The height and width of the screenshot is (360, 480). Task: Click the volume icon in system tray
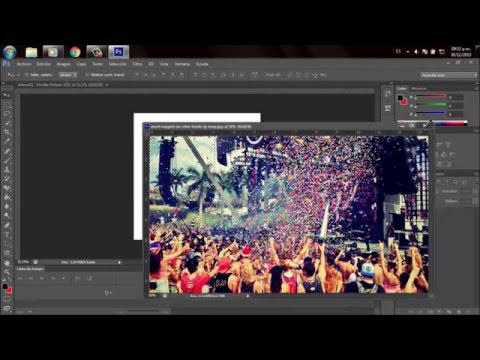click(416, 52)
